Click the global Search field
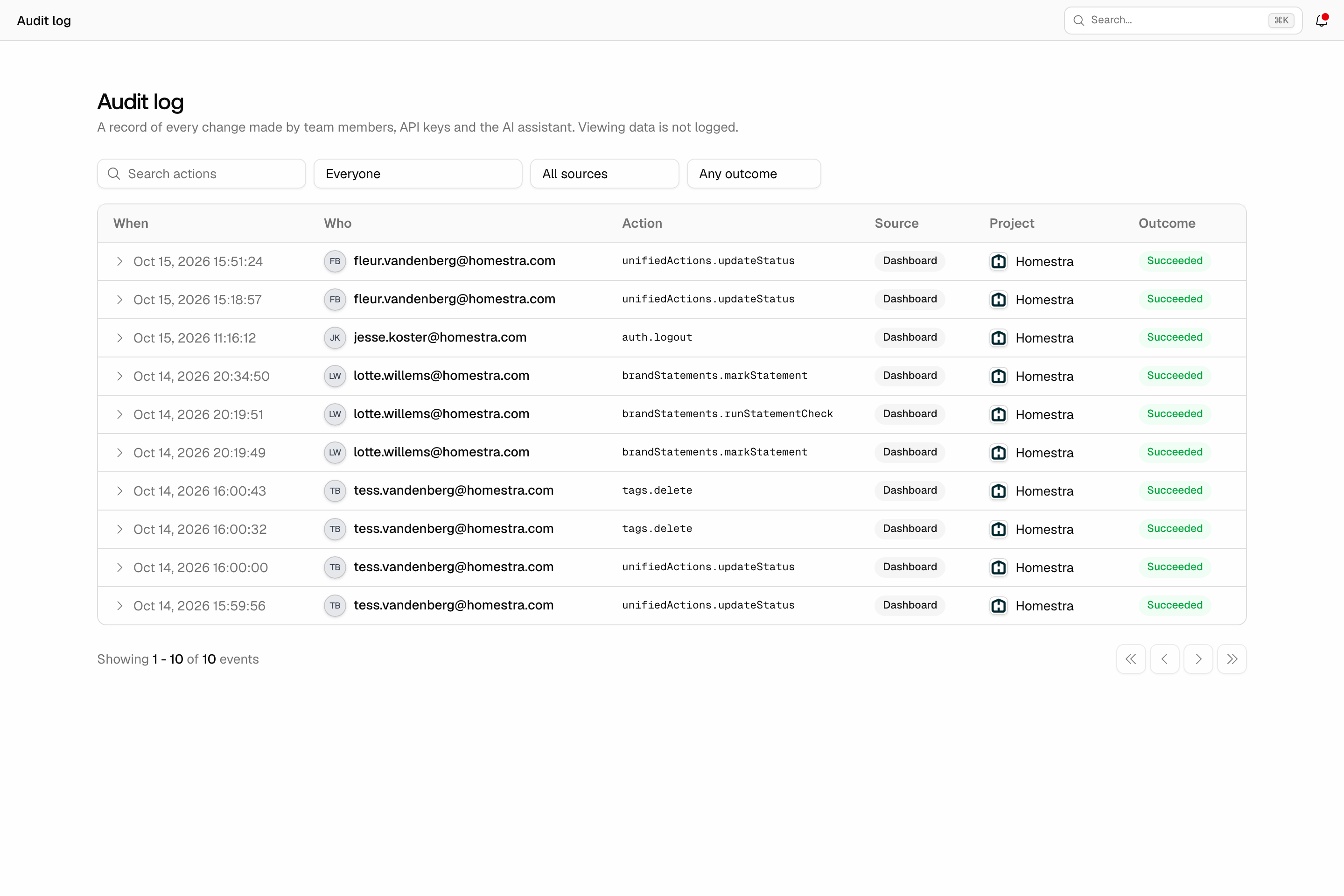This screenshot has height=896, width=1344. coord(1183,21)
